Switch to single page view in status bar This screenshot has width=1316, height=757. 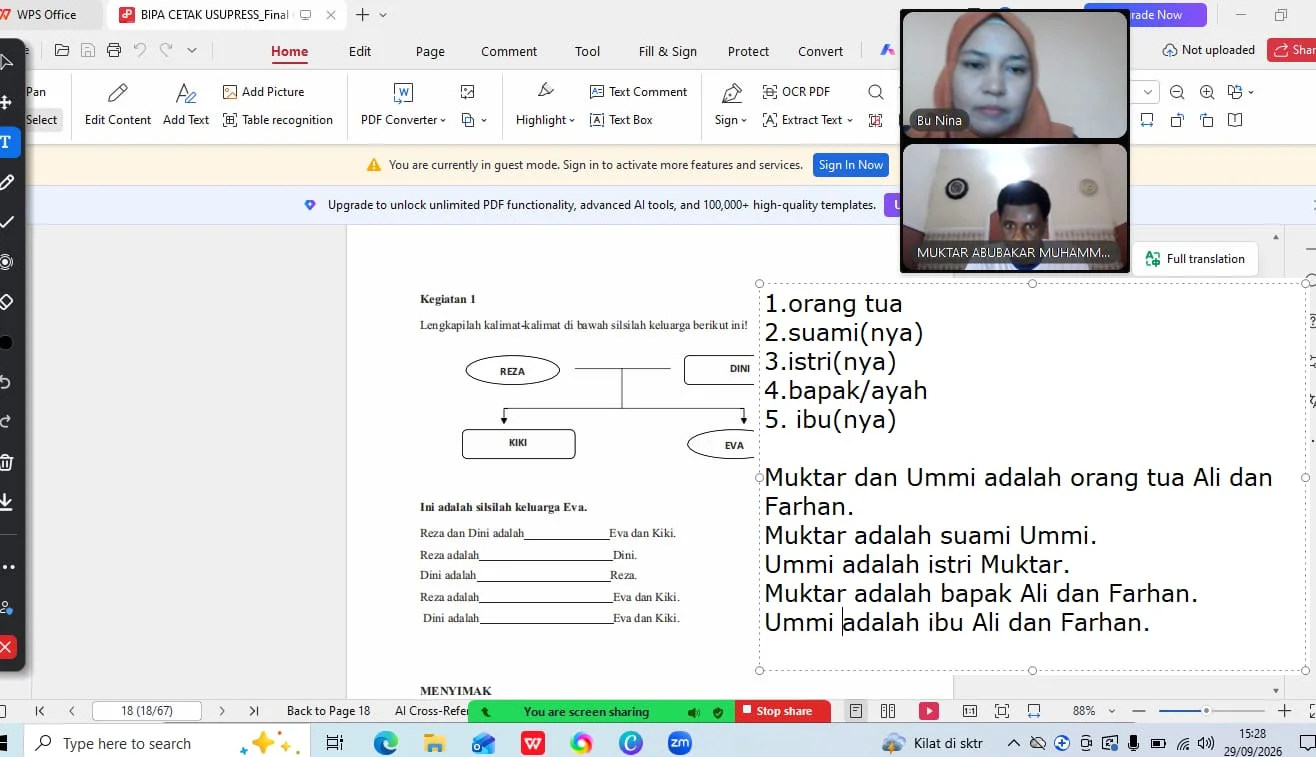click(x=856, y=711)
